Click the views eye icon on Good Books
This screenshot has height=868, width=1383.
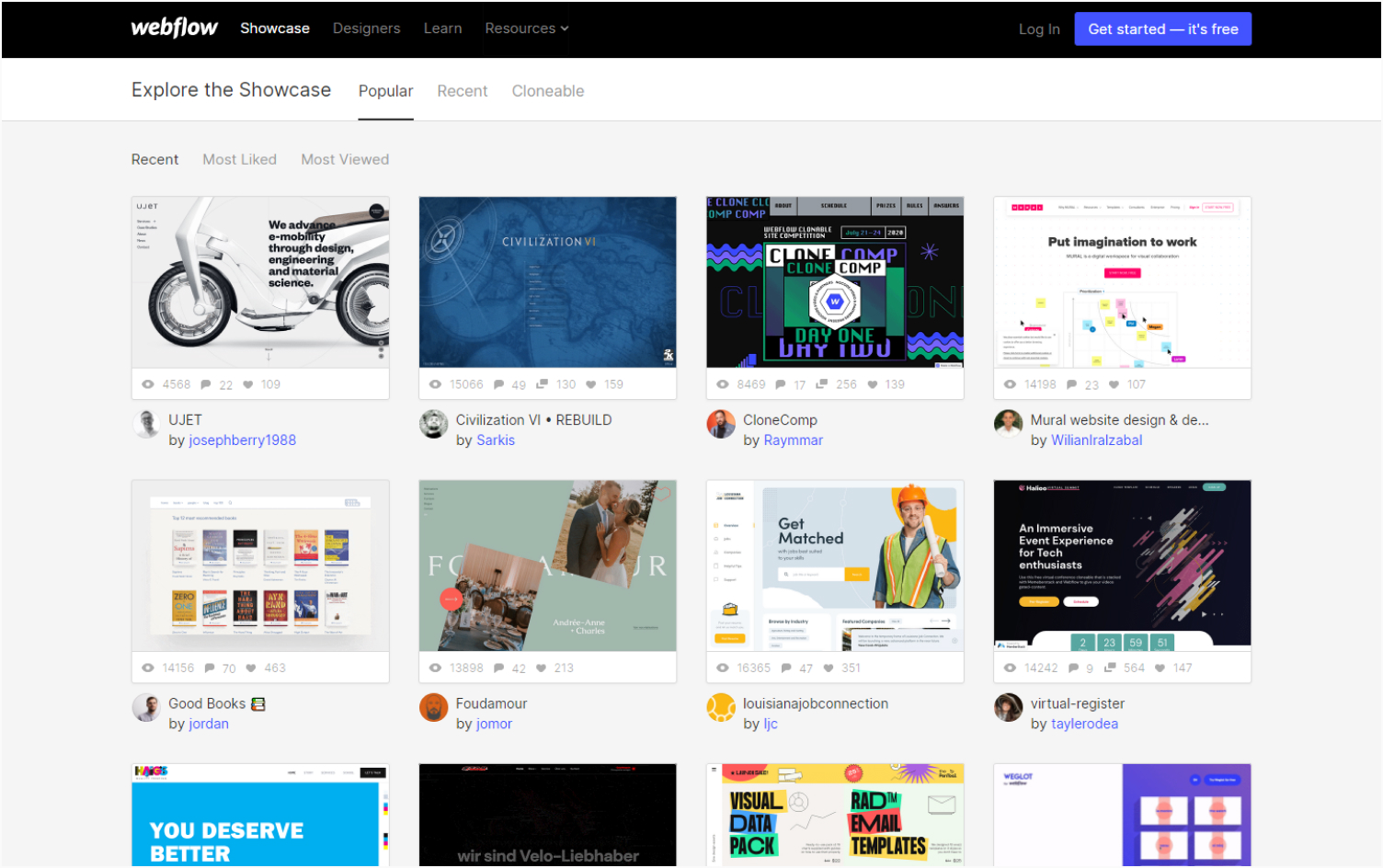click(148, 668)
